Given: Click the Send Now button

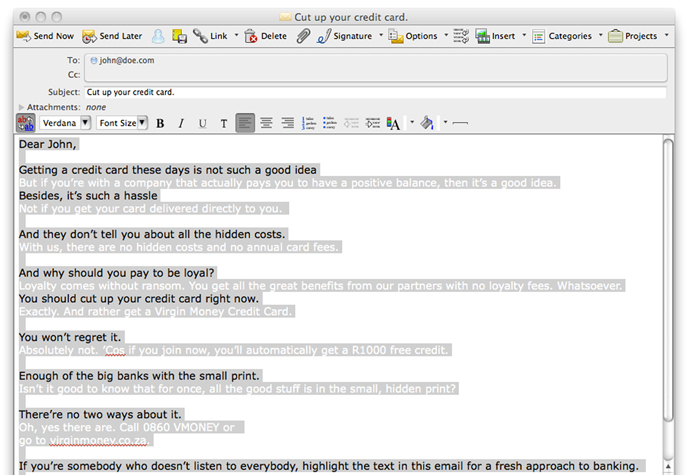Looking at the screenshot, I should point(46,36).
